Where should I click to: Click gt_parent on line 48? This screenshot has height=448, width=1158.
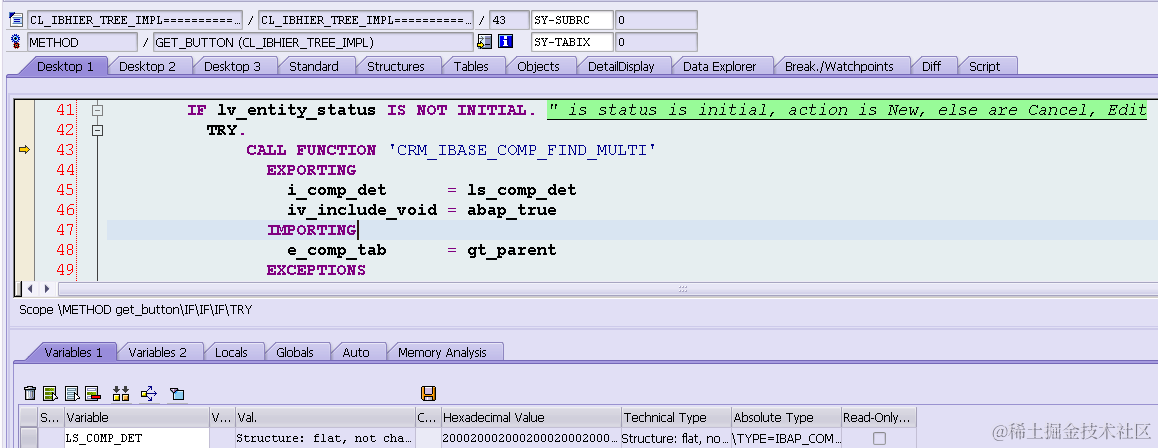[x=512, y=250]
